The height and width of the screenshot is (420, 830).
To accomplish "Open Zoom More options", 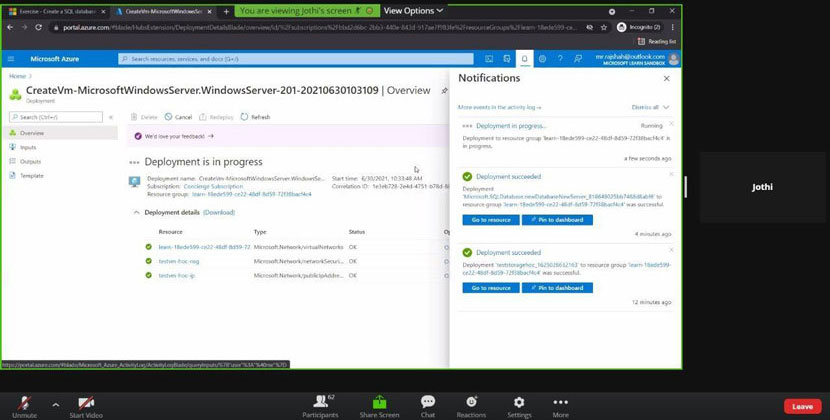I will (561, 407).
